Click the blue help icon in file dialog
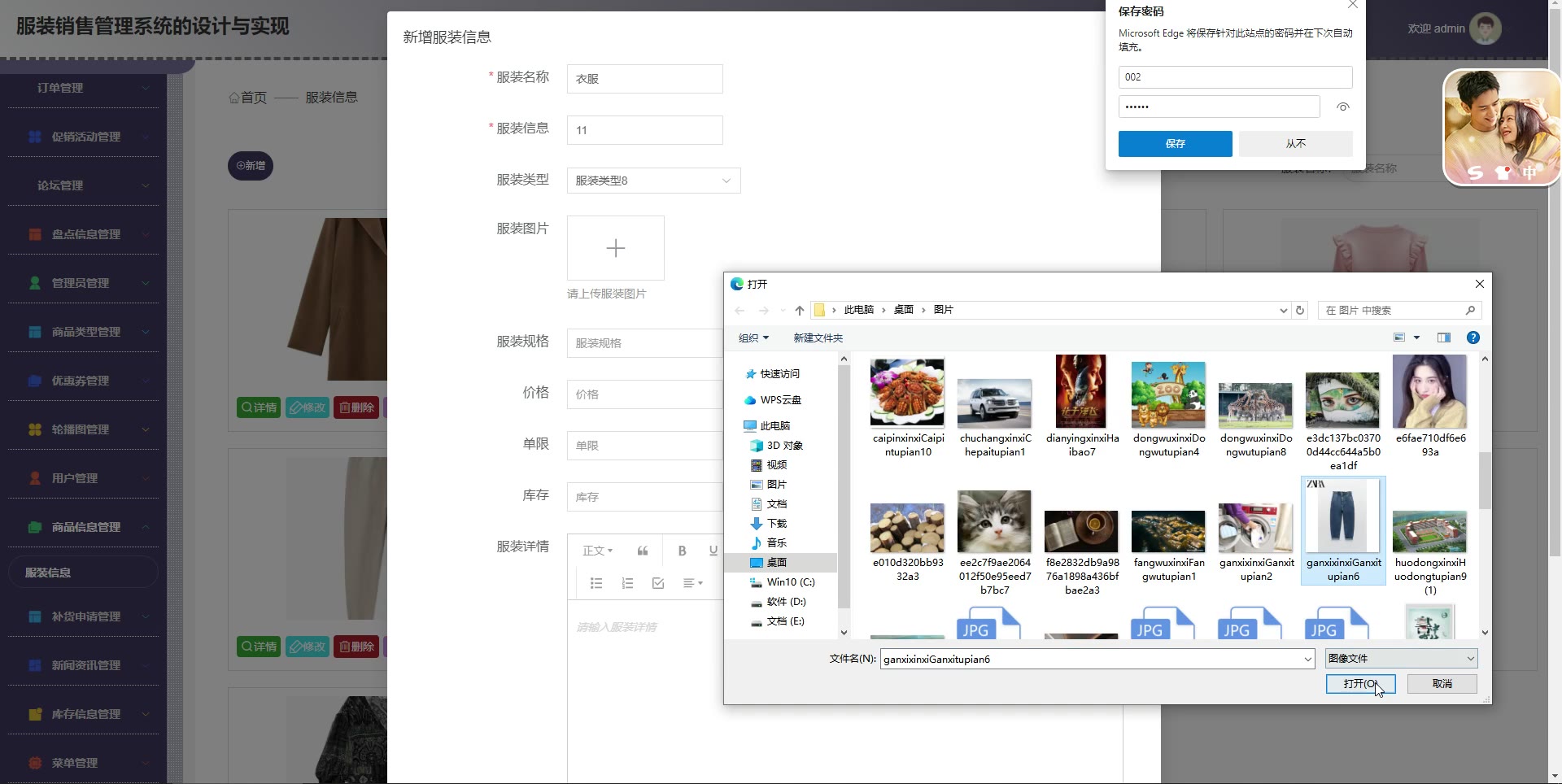The image size is (1562, 784). (1473, 338)
